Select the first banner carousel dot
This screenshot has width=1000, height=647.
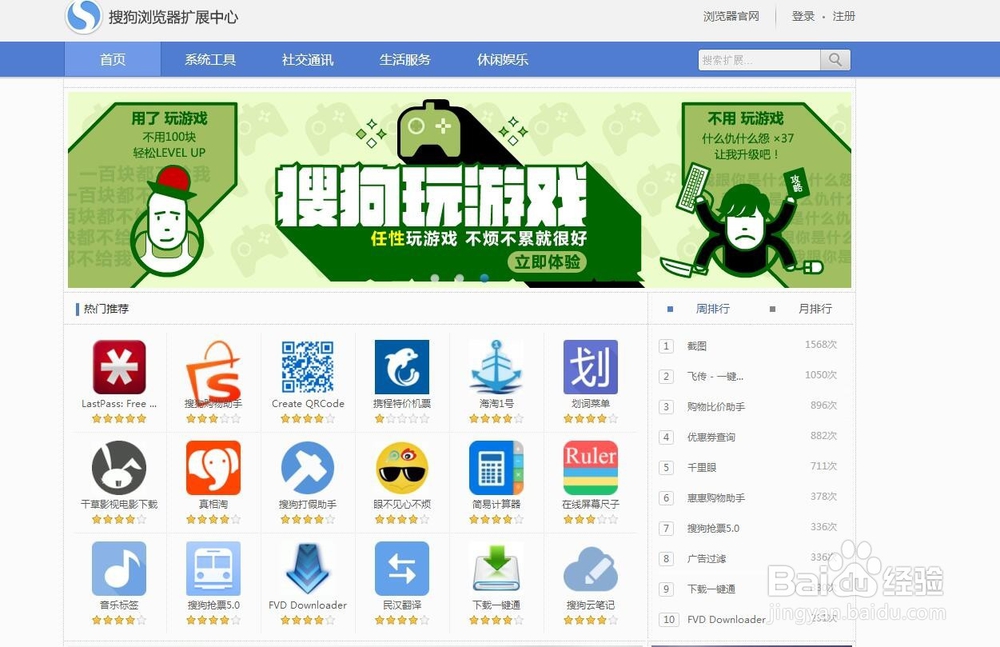435,278
